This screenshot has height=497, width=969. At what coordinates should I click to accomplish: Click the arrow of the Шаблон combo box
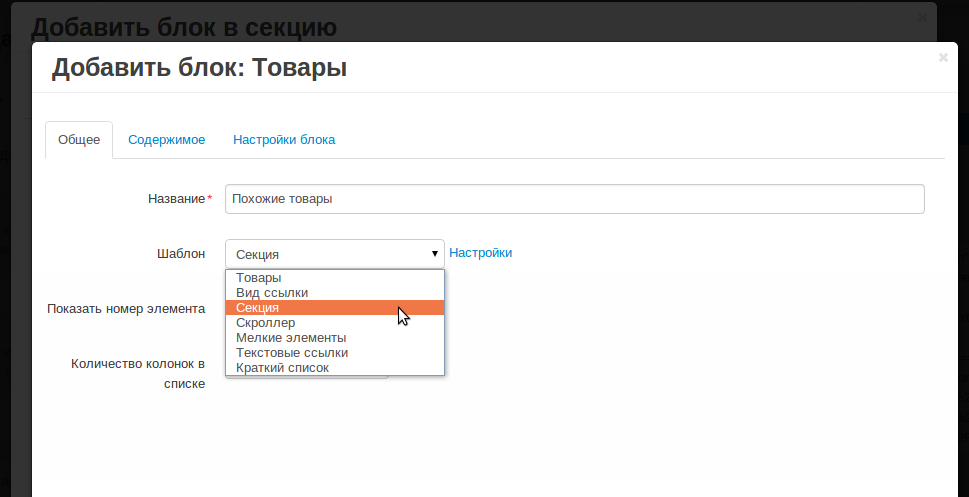point(434,253)
